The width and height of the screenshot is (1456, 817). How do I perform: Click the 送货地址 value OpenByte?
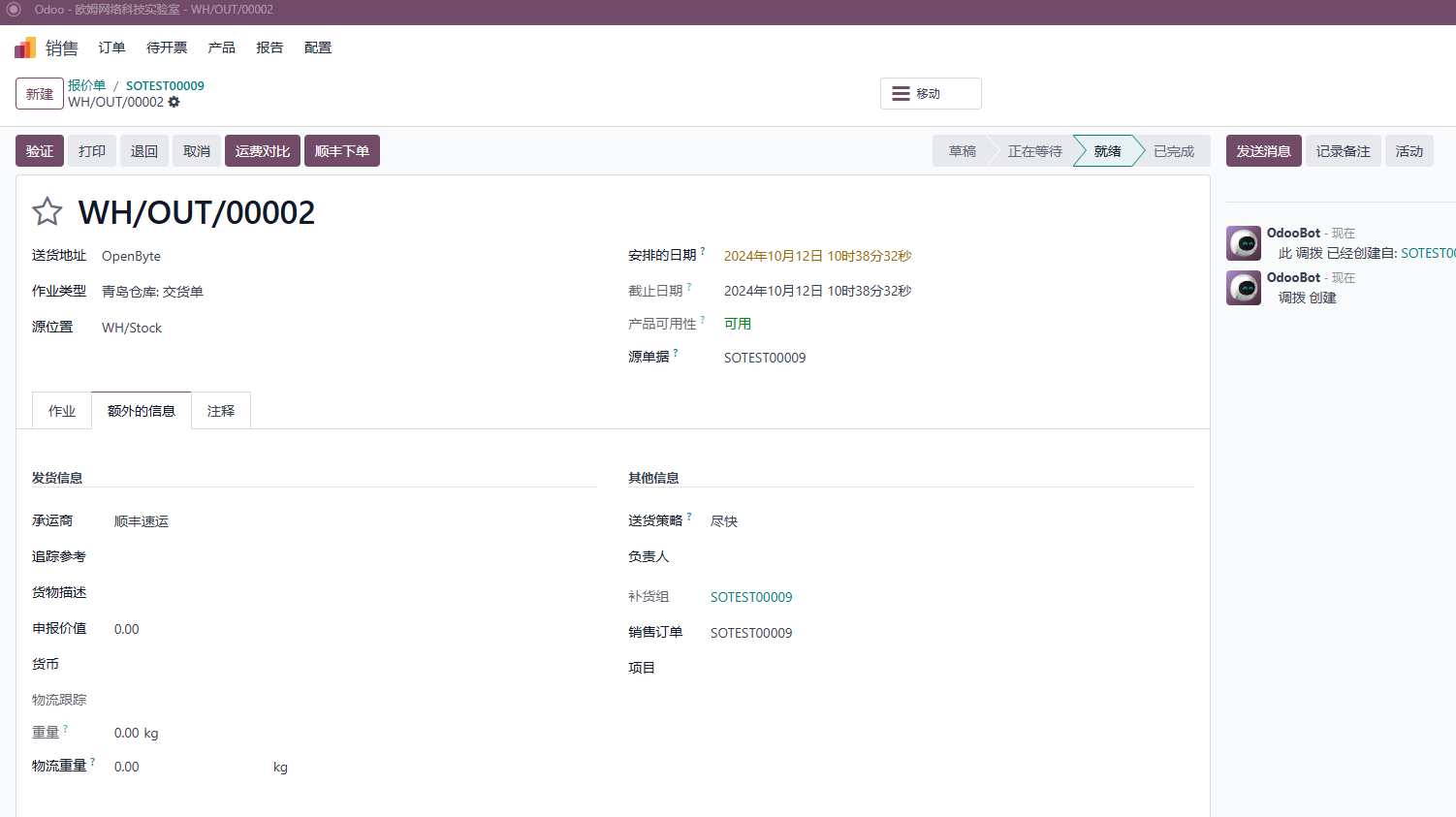click(x=132, y=256)
